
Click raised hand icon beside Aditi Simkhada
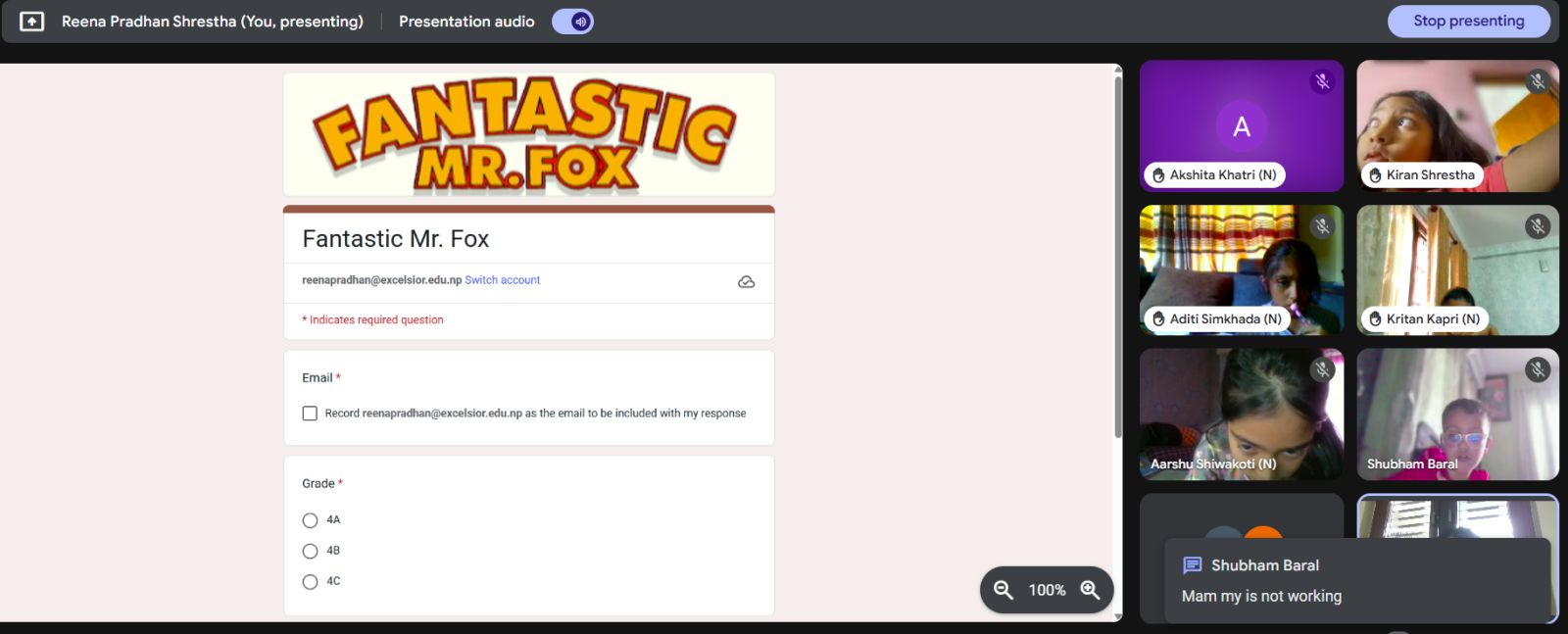pos(1158,319)
